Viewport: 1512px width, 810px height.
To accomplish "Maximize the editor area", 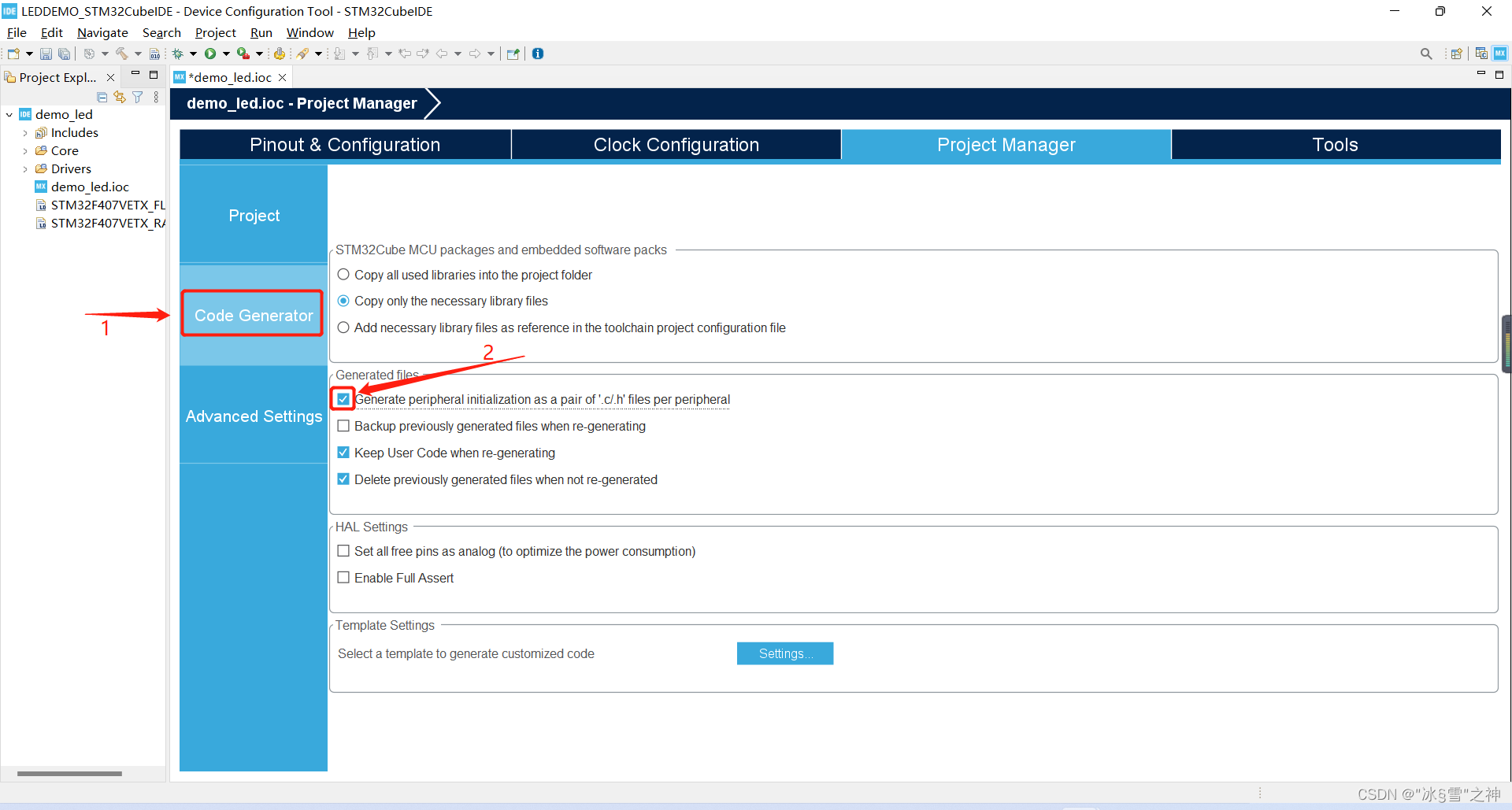I will pos(1499,75).
